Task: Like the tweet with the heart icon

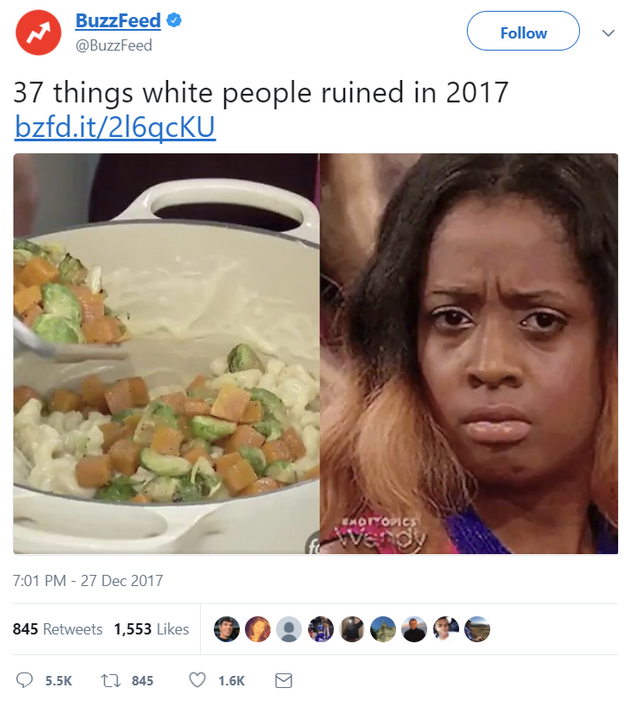Action: click(x=197, y=680)
